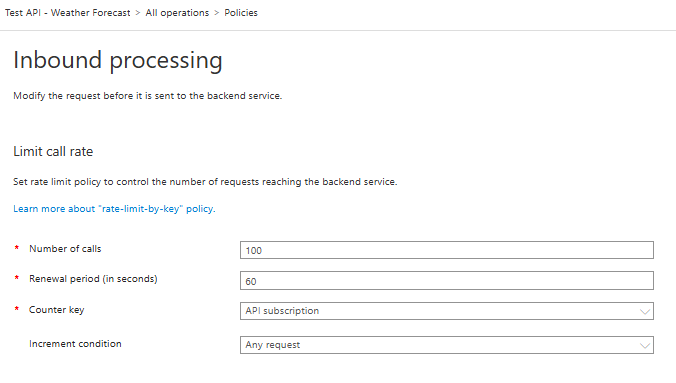The image size is (676, 383).
Task: Click the breadcrumb arrow before All operations
Action: coord(138,13)
